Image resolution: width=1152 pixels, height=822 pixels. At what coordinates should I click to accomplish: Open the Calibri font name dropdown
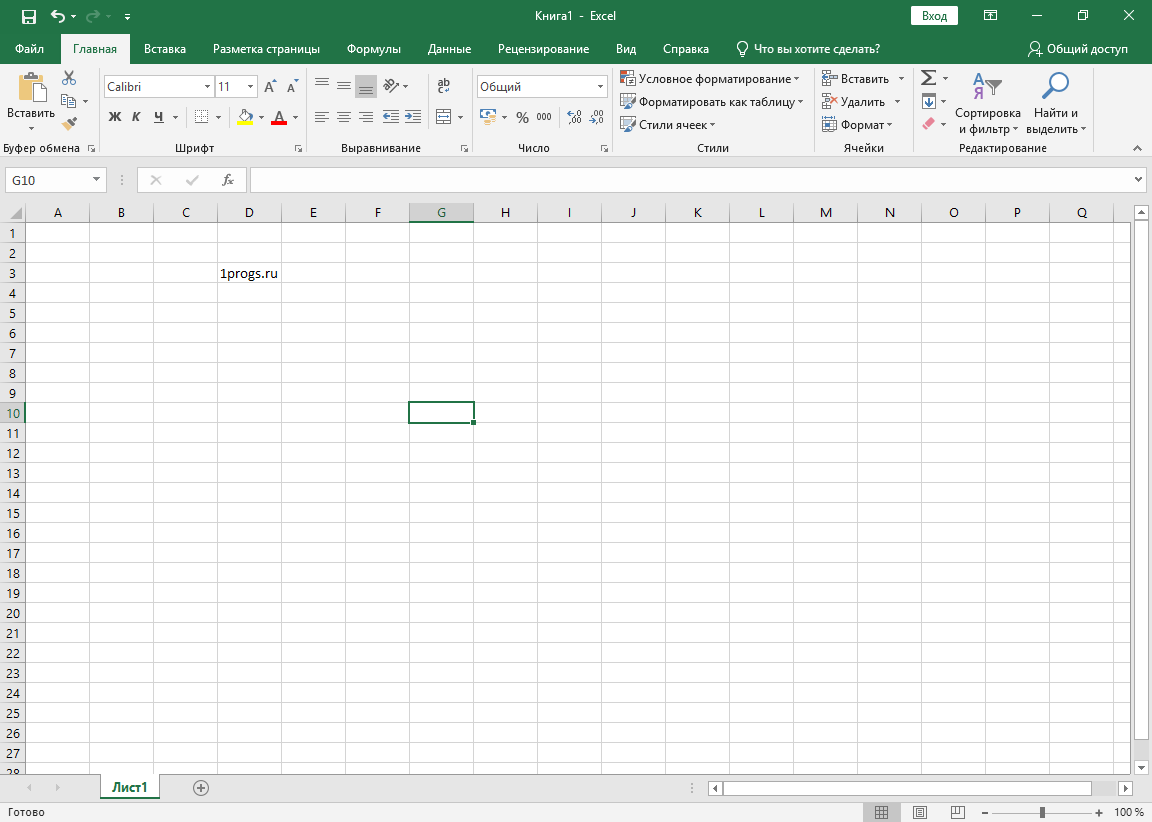pyautogui.click(x=207, y=87)
